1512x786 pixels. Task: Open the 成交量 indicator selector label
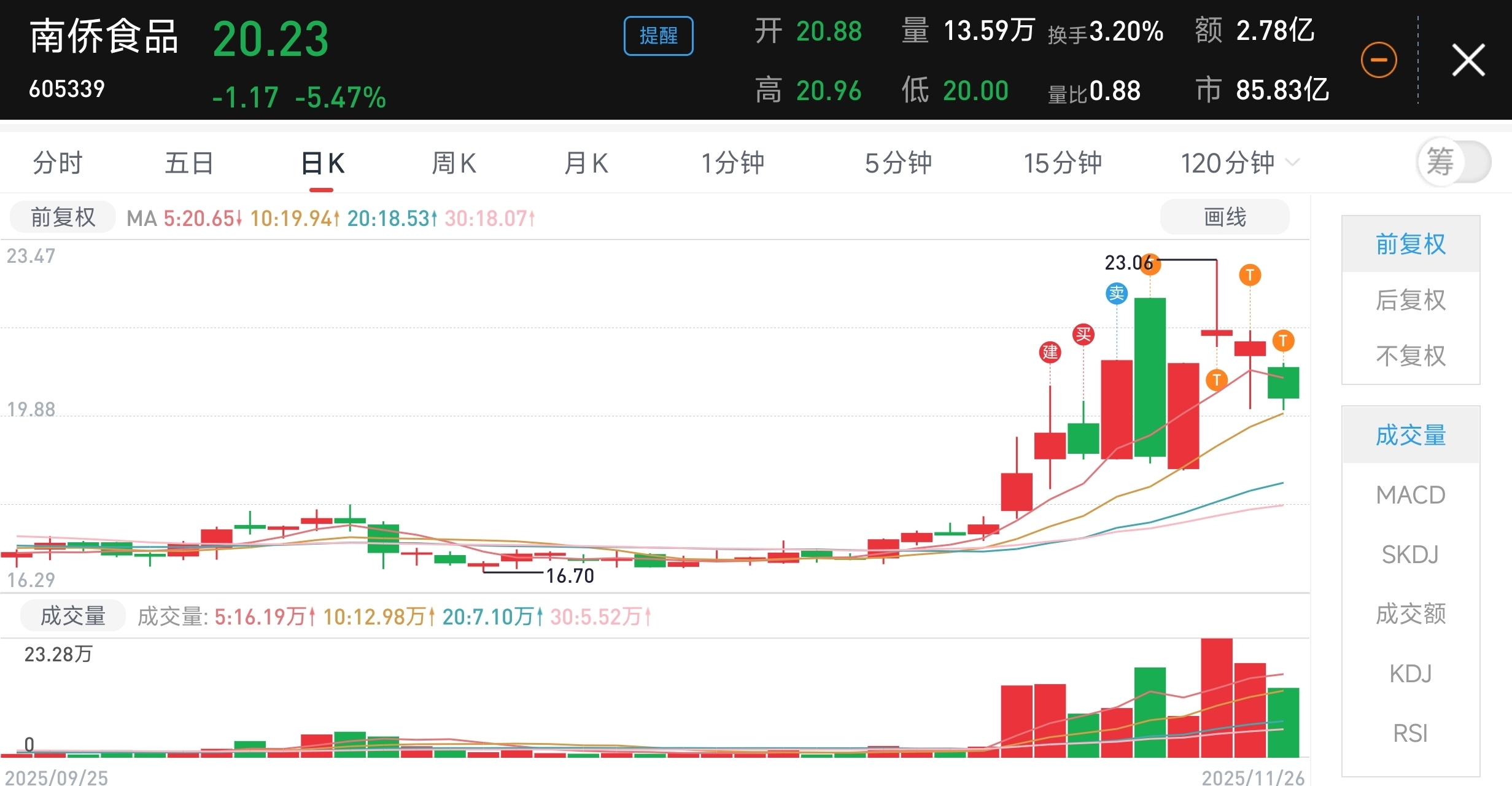(73, 616)
